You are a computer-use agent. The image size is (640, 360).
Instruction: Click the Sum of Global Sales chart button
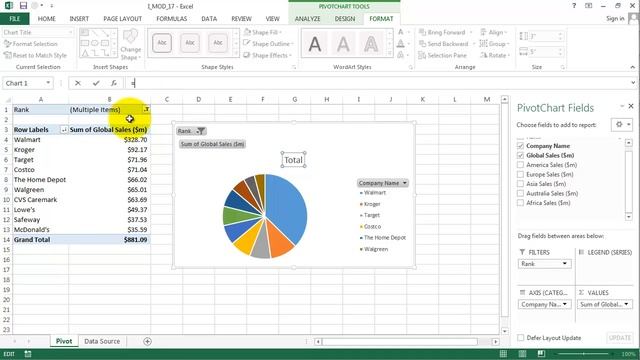pyautogui.click(x=212, y=144)
